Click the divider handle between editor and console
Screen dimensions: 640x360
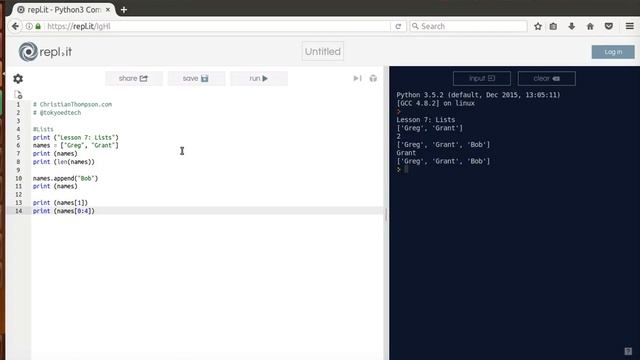coord(386,213)
